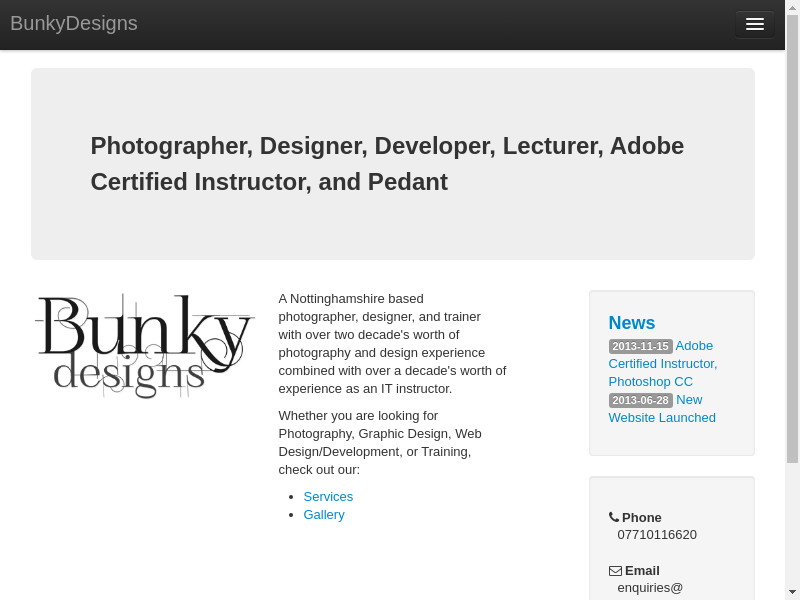Click the Phone label in contact panel

[642, 518]
